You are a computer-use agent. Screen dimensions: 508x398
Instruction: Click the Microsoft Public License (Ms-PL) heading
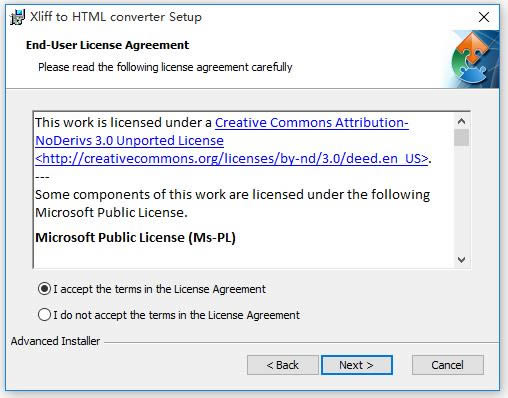[x=136, y=238]
